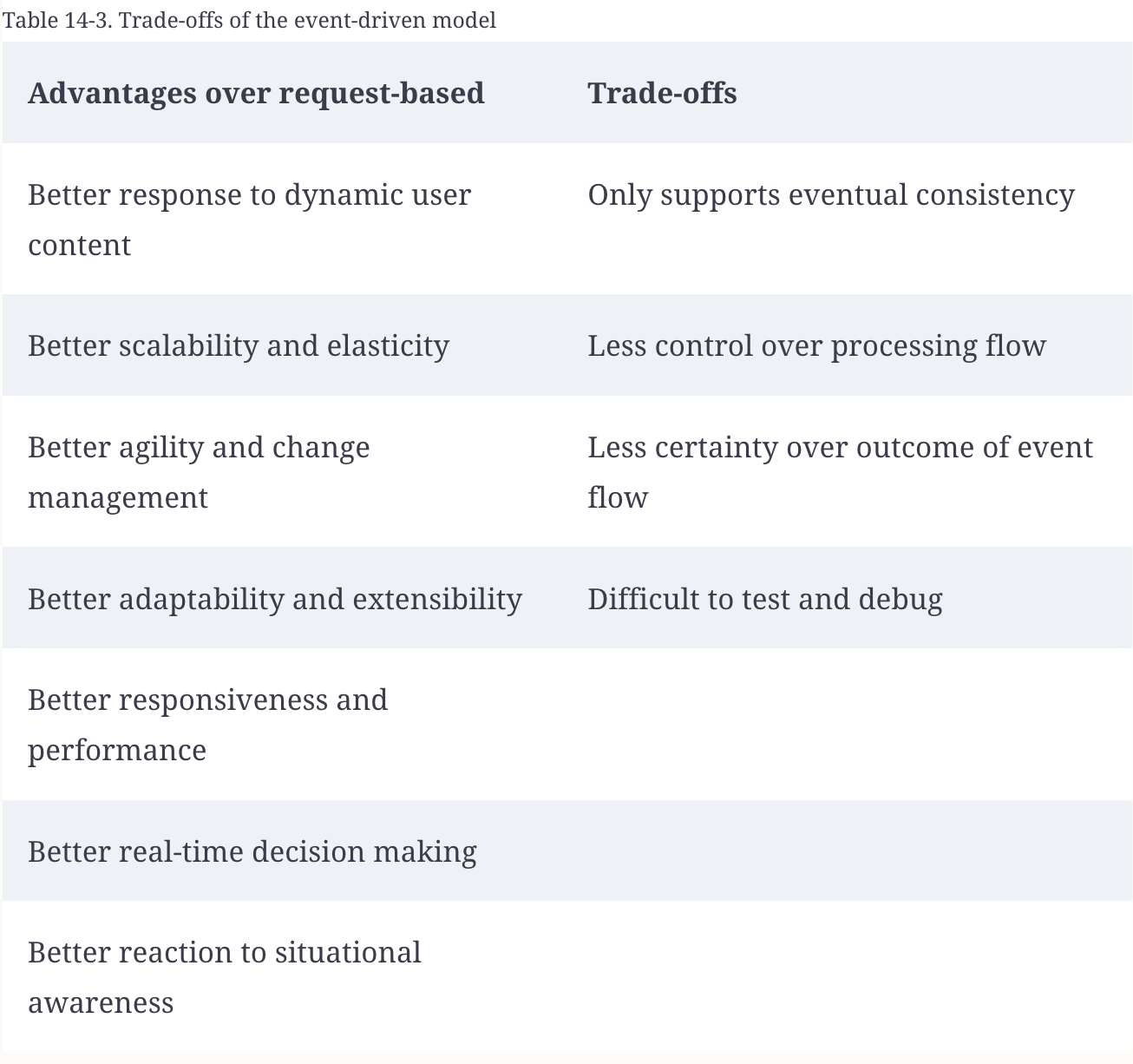1133x1064 pixels.
Task: Click the word 'scalability' in the table
Action: coord(188,346)
